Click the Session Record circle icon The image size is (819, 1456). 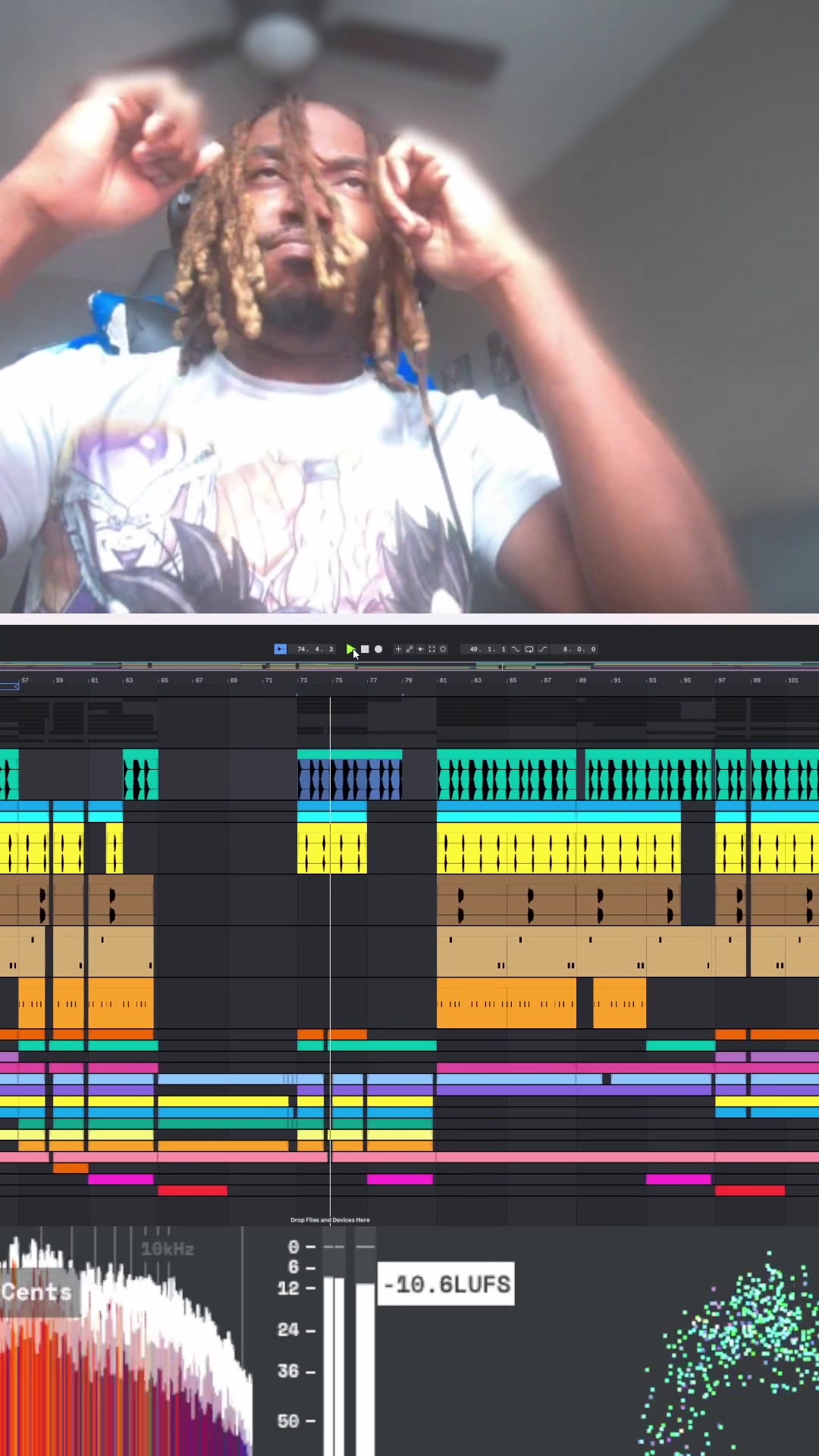click(x=443, y=649)
